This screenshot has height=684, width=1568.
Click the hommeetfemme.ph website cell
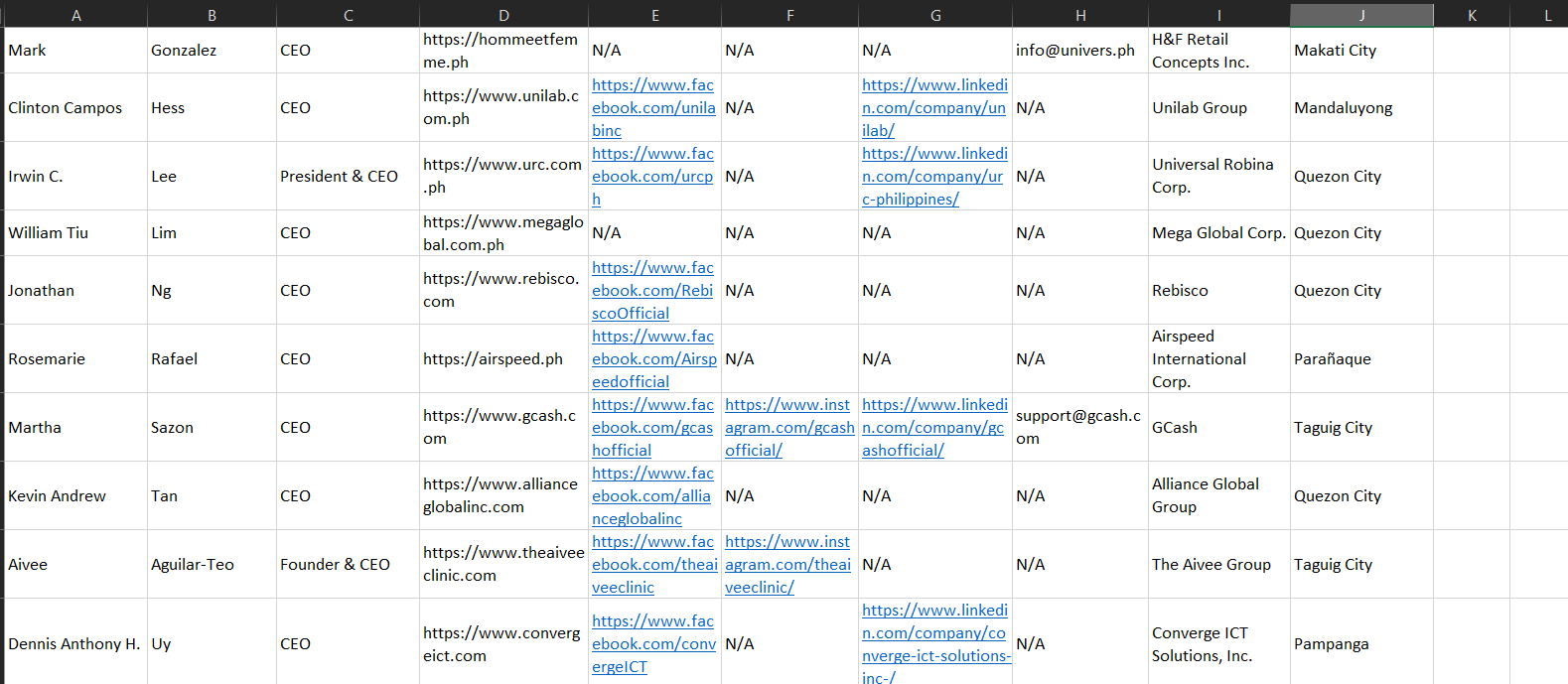click(x=503, y=50)
